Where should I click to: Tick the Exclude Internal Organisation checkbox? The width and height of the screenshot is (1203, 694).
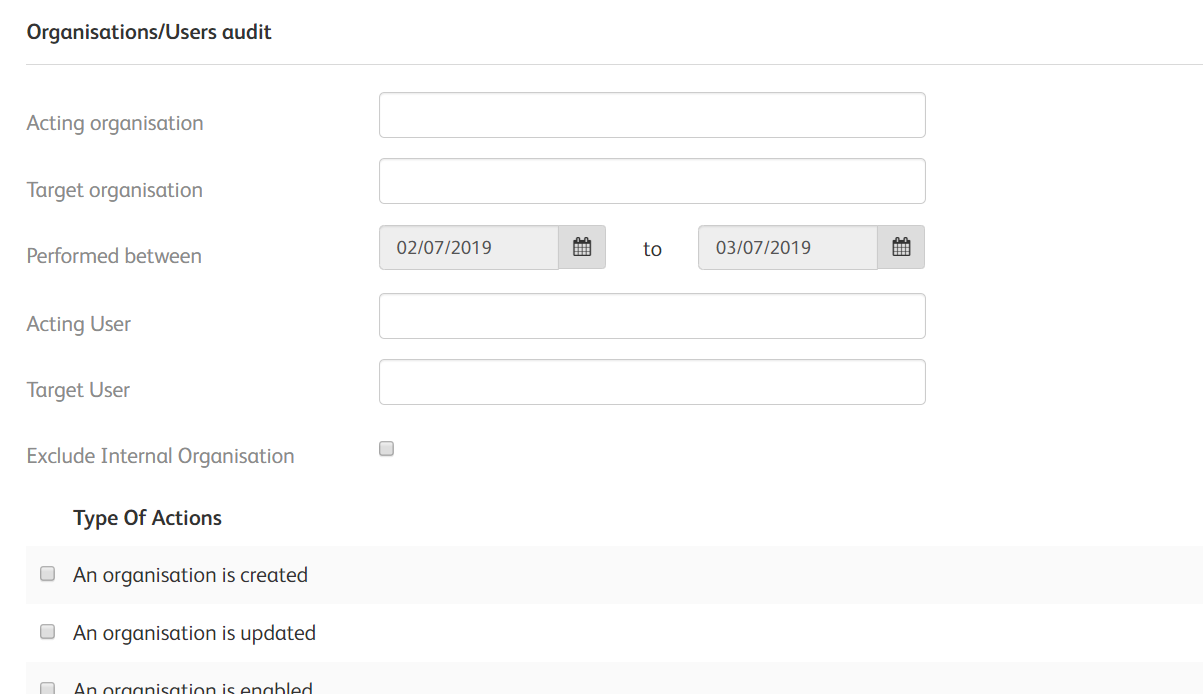(387, 449)
